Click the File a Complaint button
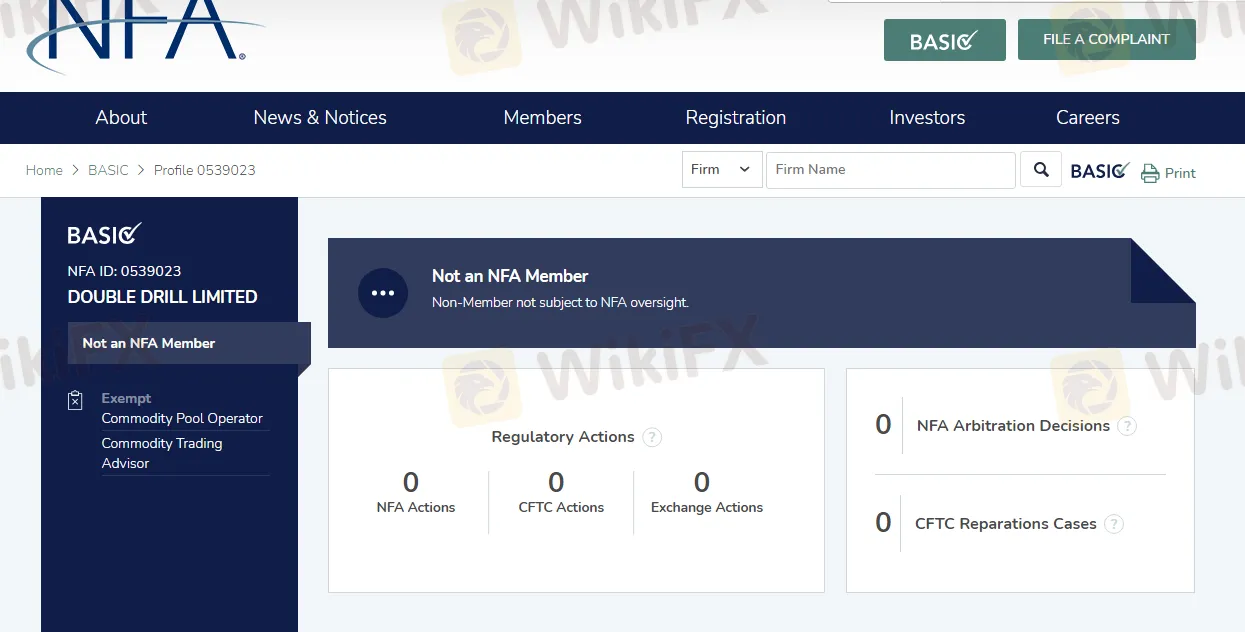Viewport: 1245px width, 632px height. coord(1106,39)
